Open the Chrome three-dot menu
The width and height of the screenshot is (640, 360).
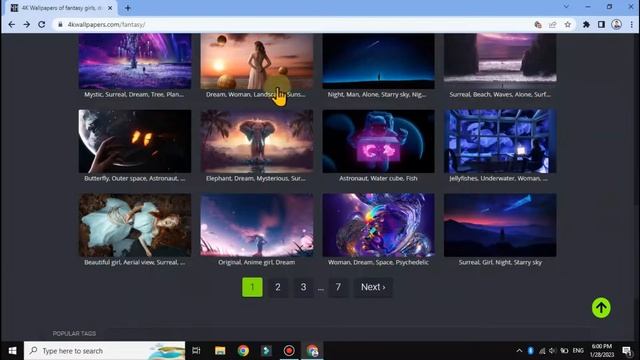[x=631, y=24]
